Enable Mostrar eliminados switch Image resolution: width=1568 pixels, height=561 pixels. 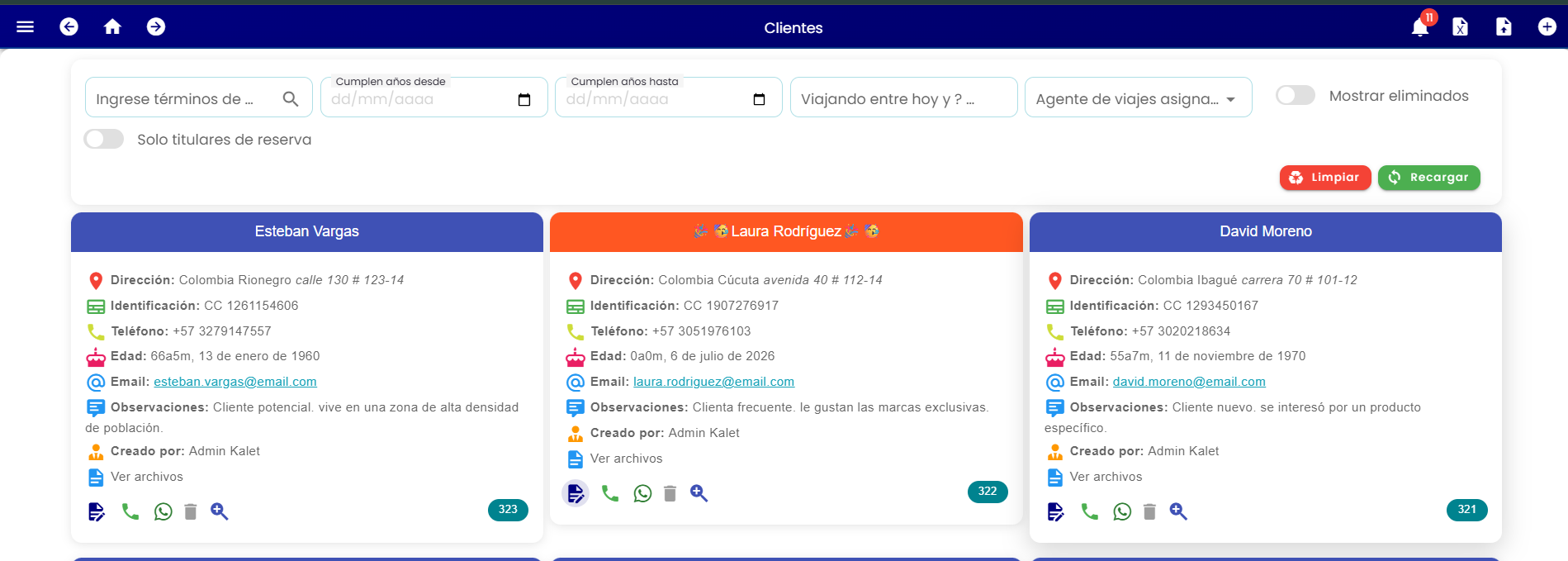coord(1296,95)
